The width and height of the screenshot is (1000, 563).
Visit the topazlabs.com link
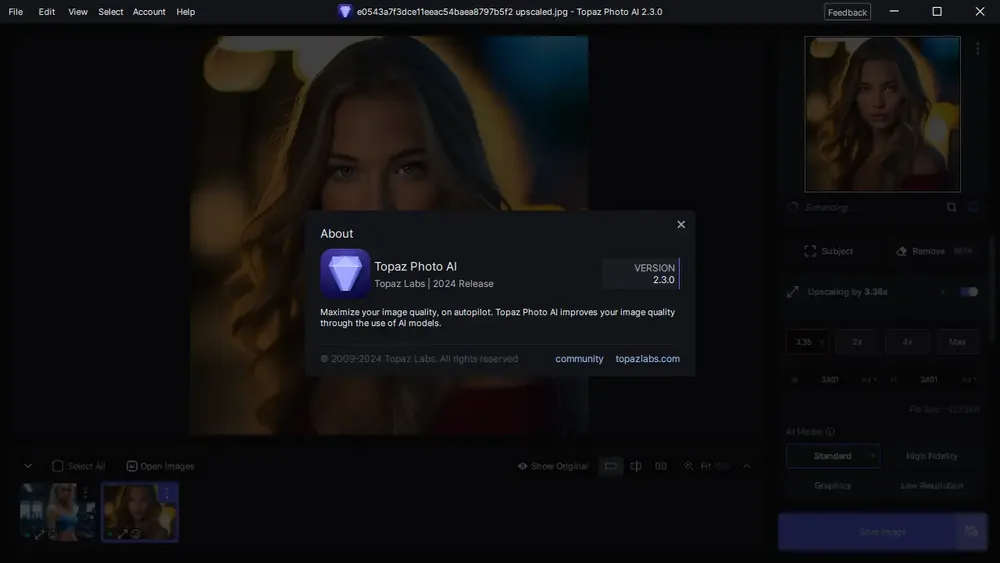[647, 359]
